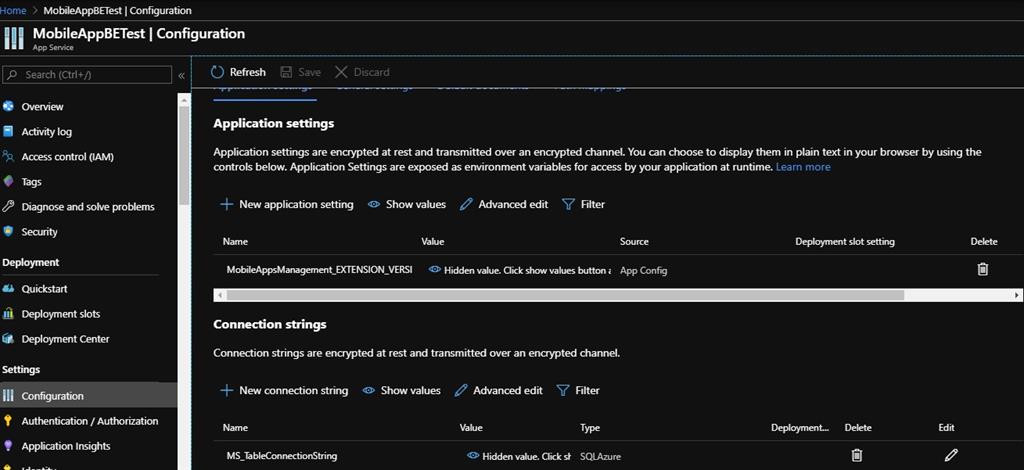The width and height of the screenshot is (1024, 470).
Task: Reveal hidden value of MS_TableConnectionString
Action: [x=473, y=456]
